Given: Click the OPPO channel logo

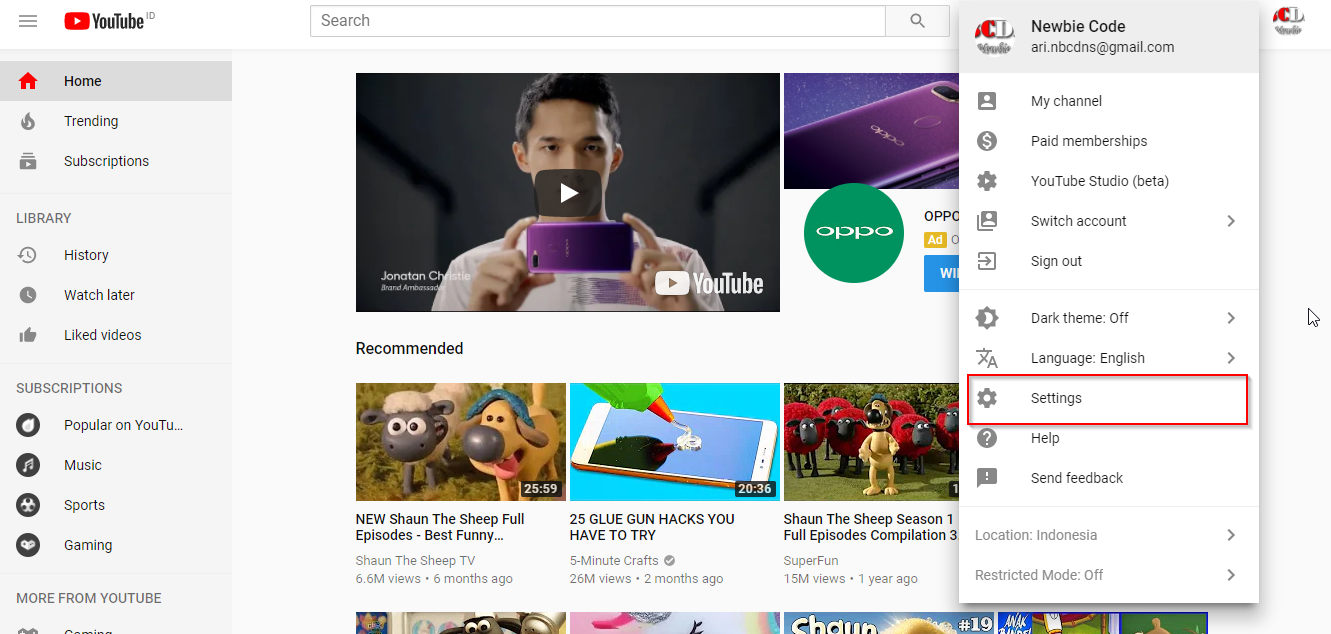Looking at the screenshot, I should (x=853, y=233).
